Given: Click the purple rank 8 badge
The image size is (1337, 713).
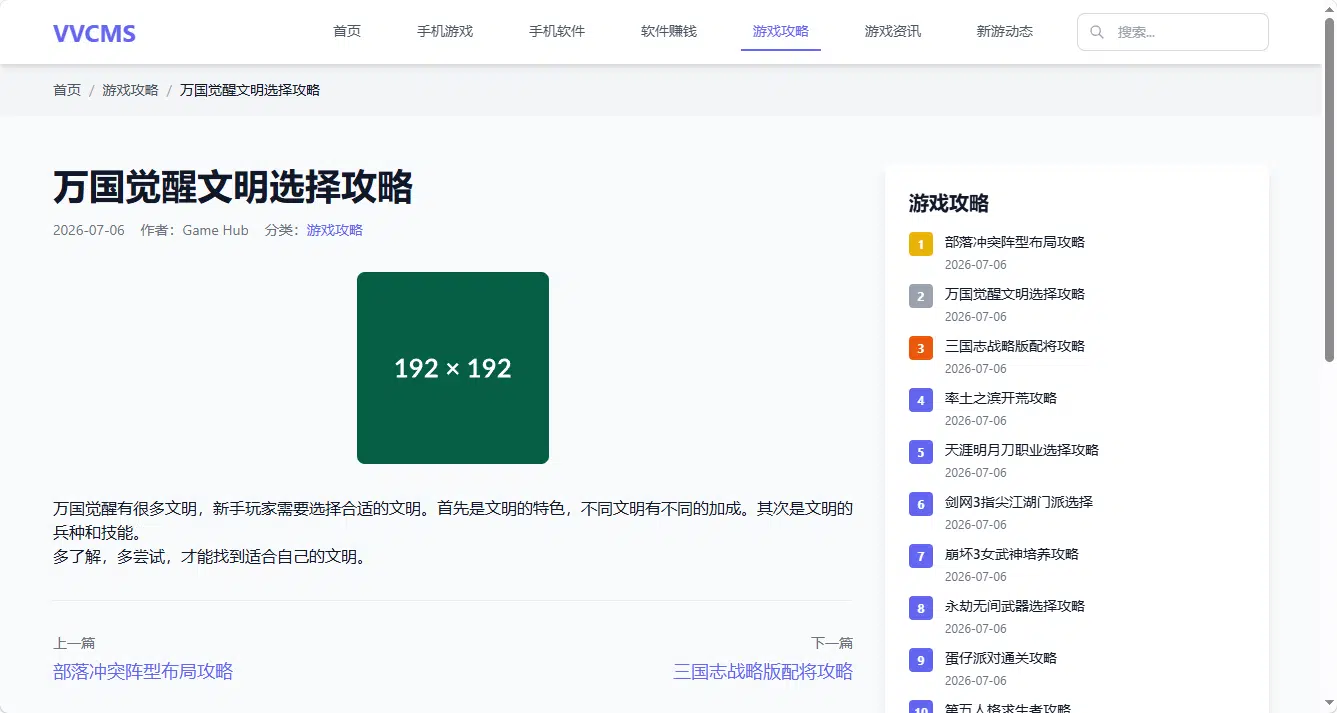Looking at the screenshot, I should 921,608.
